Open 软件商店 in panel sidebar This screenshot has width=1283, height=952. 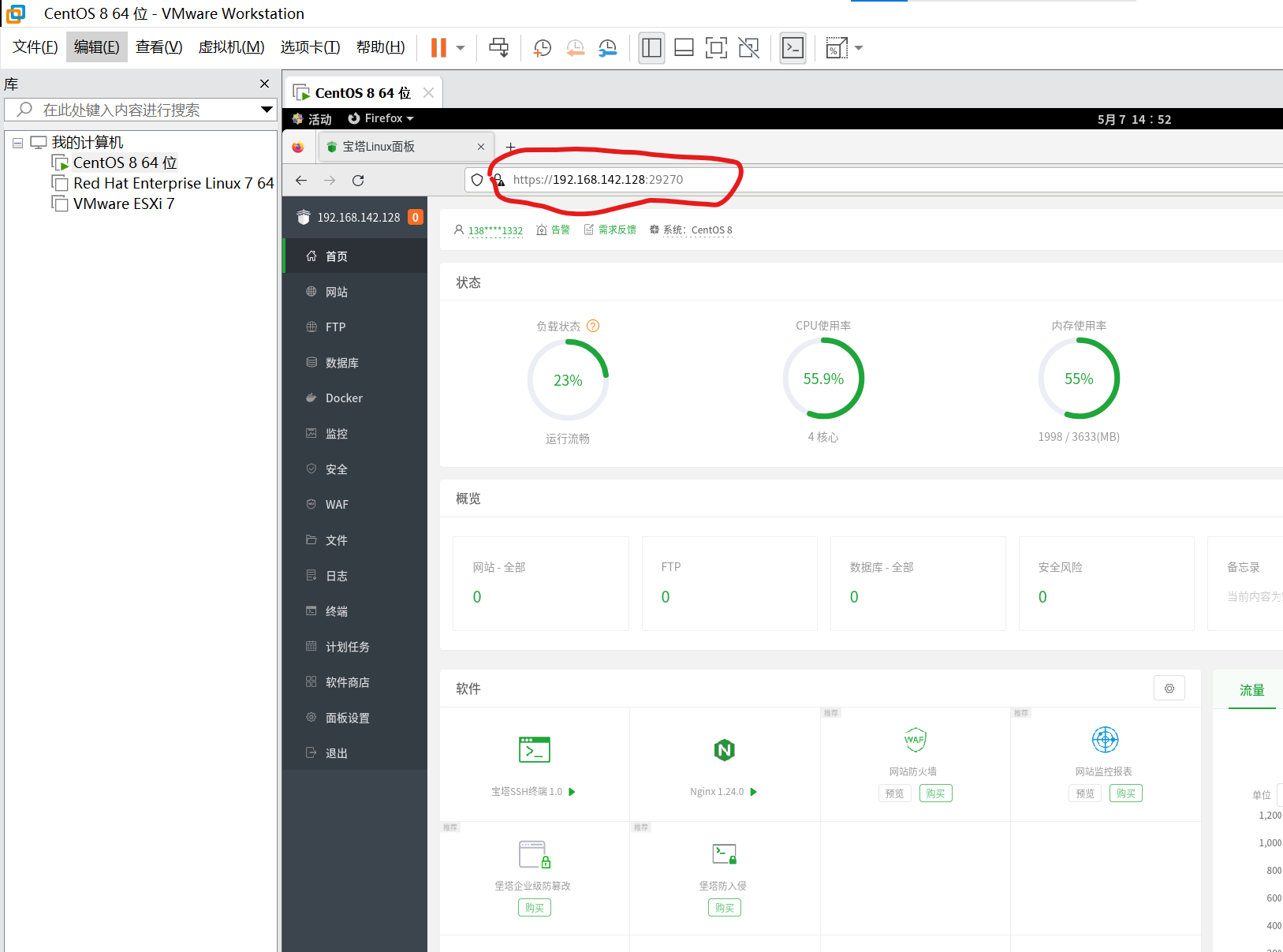click(355, 682)
